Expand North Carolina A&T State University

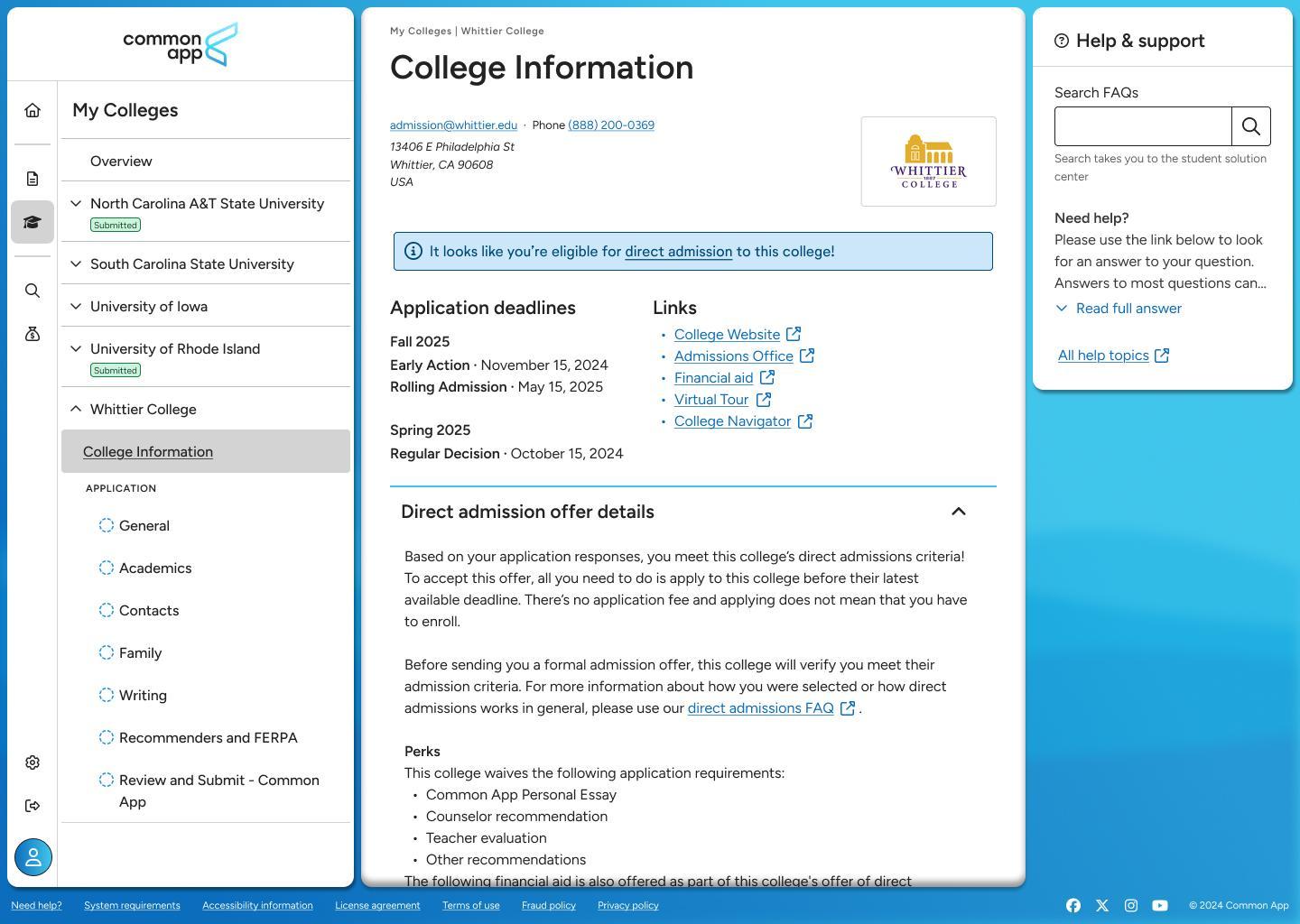76,204
